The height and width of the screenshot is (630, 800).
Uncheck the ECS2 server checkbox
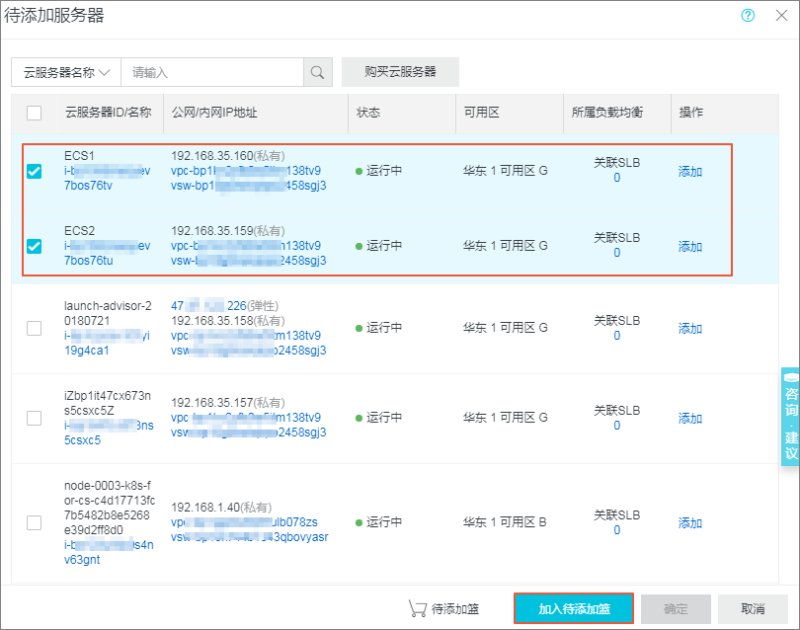(34, 246)
